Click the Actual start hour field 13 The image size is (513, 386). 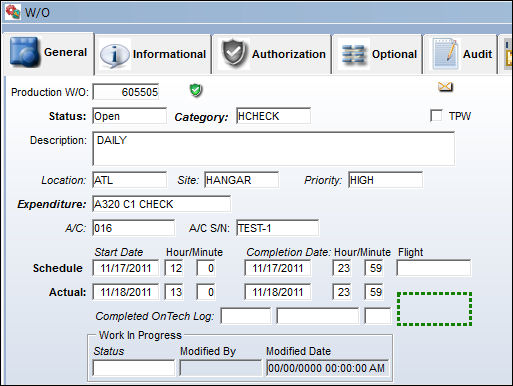pyautogui.click(x=174, y=292)
